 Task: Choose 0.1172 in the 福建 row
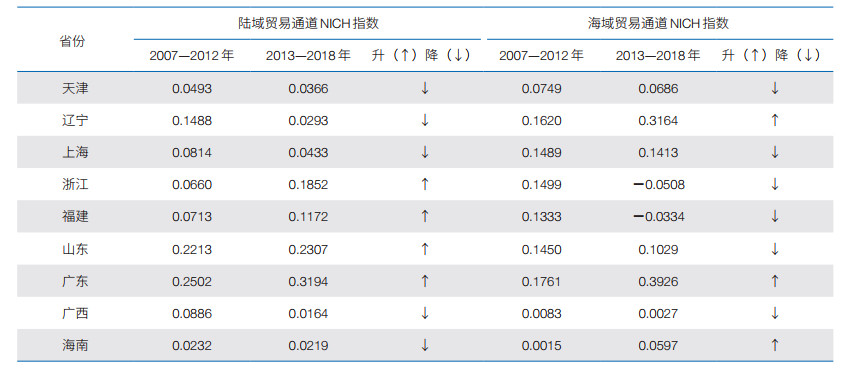pos(309,217)
